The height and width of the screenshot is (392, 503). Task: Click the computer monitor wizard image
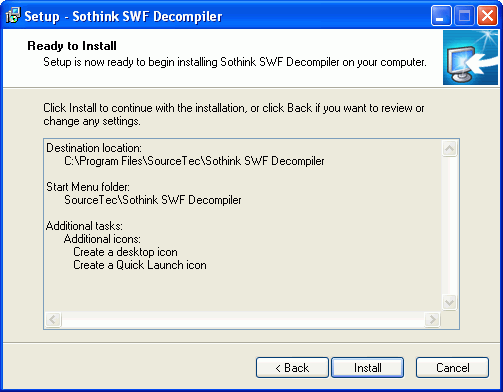(x=470, y=58)
